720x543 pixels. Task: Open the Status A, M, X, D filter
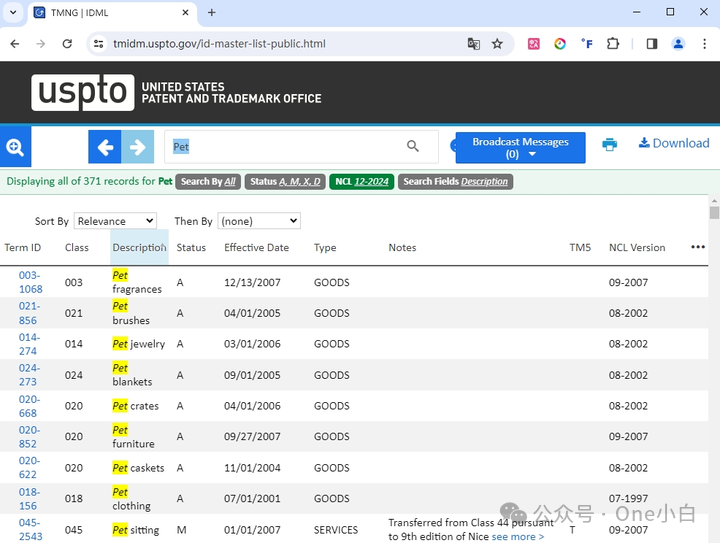click(285, 182)
